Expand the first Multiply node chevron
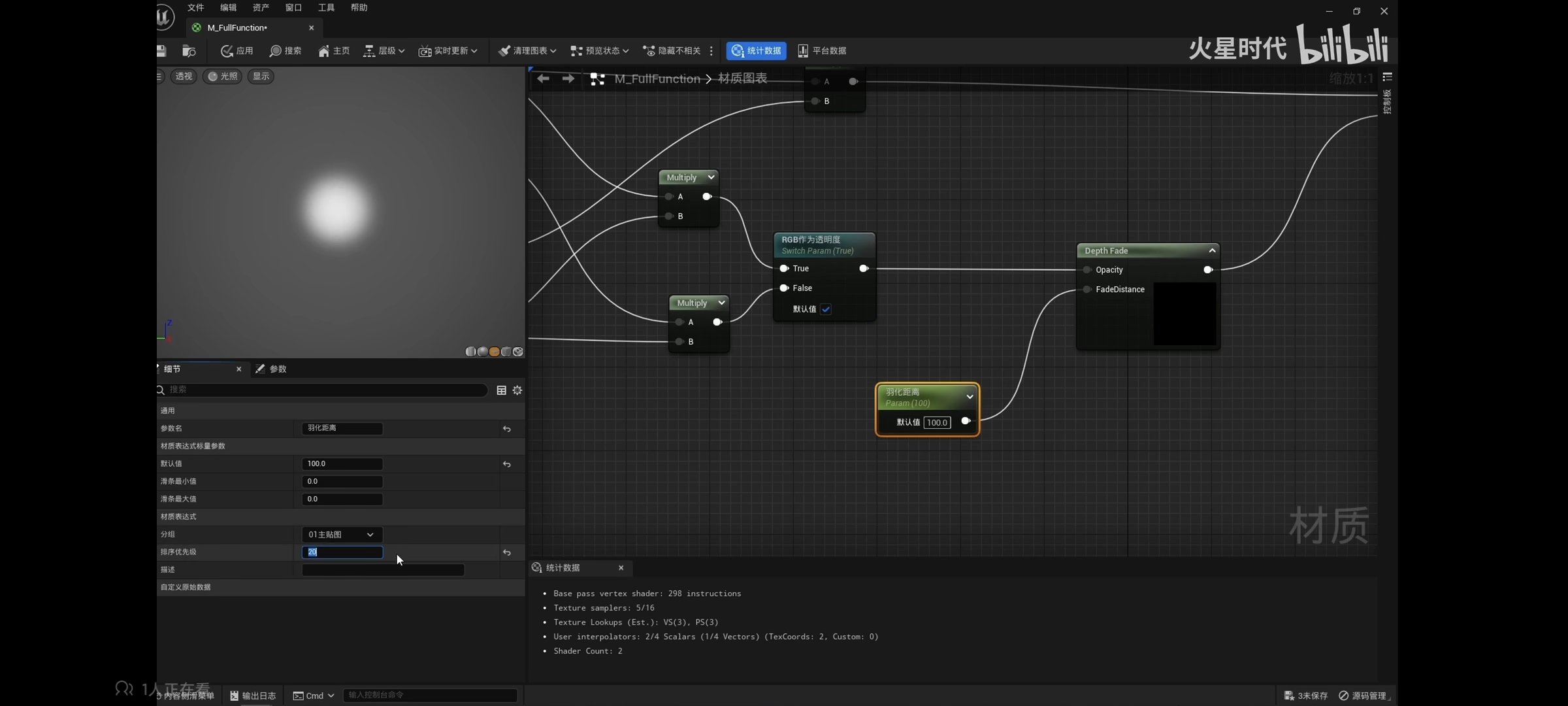 (711, 177)
